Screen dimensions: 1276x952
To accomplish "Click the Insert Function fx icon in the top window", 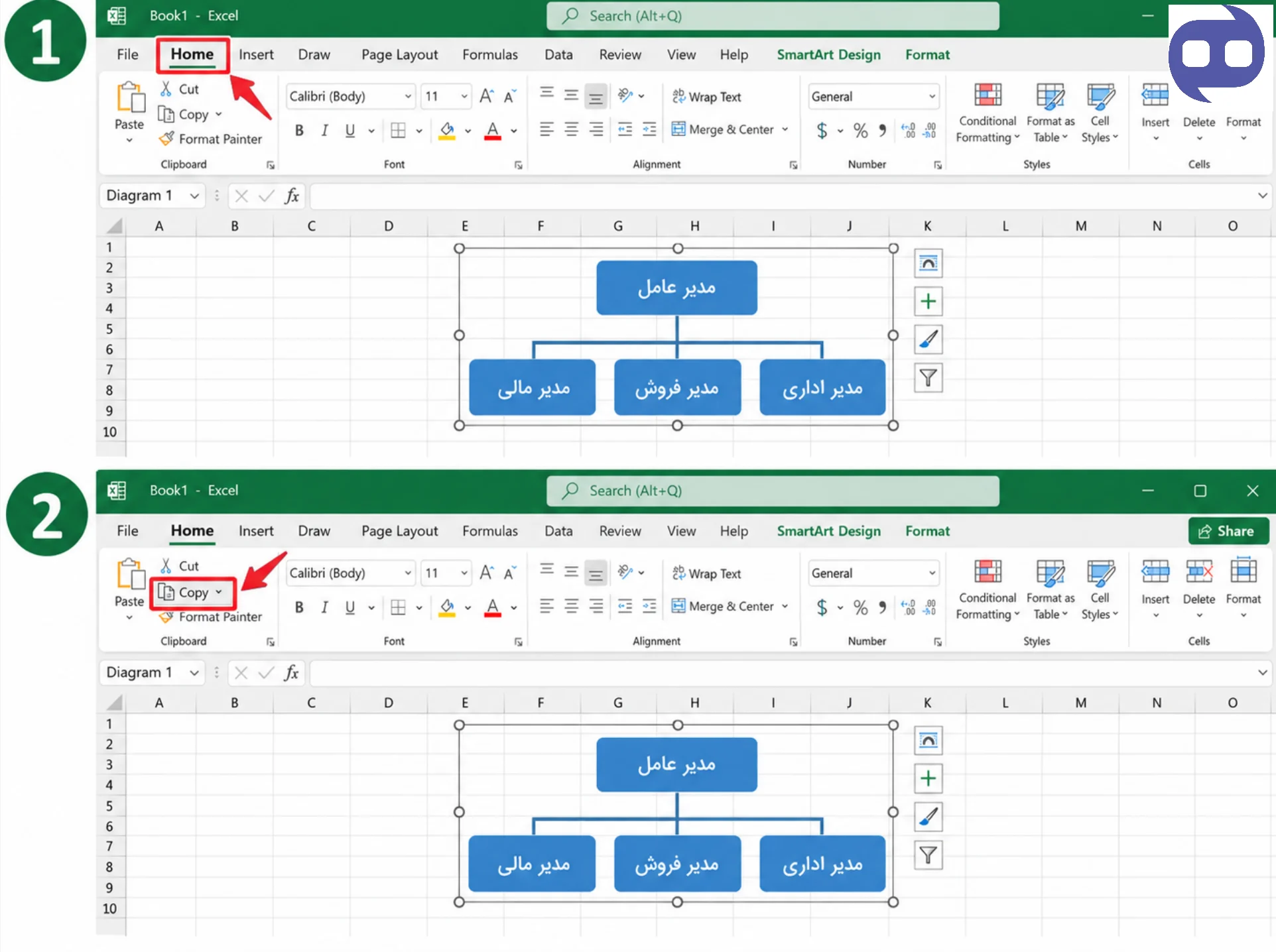I will pos(292,196).
